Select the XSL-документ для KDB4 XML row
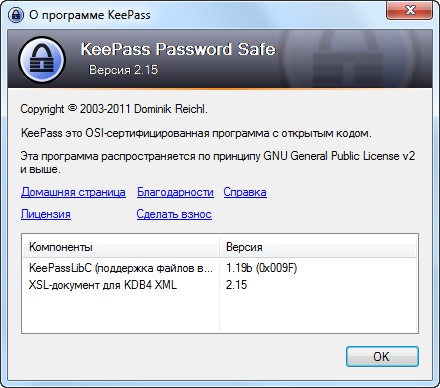This screenshot has width=440, height=388. pos(220,285)
